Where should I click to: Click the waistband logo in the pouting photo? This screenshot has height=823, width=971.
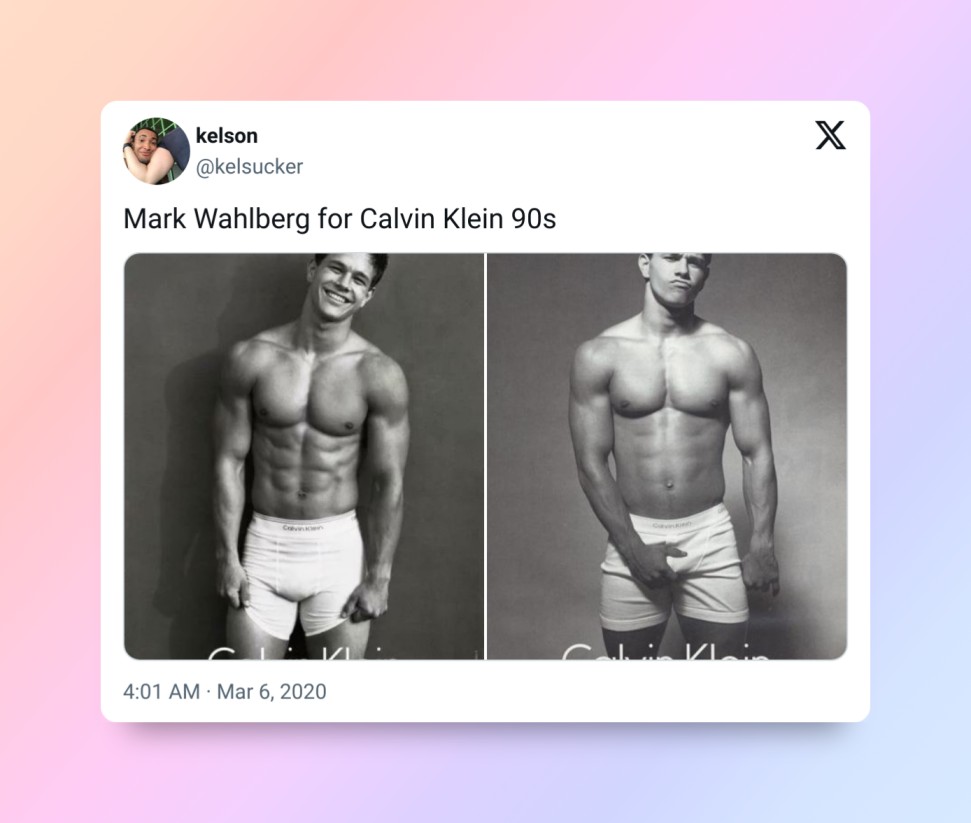[x=672, y=525]
